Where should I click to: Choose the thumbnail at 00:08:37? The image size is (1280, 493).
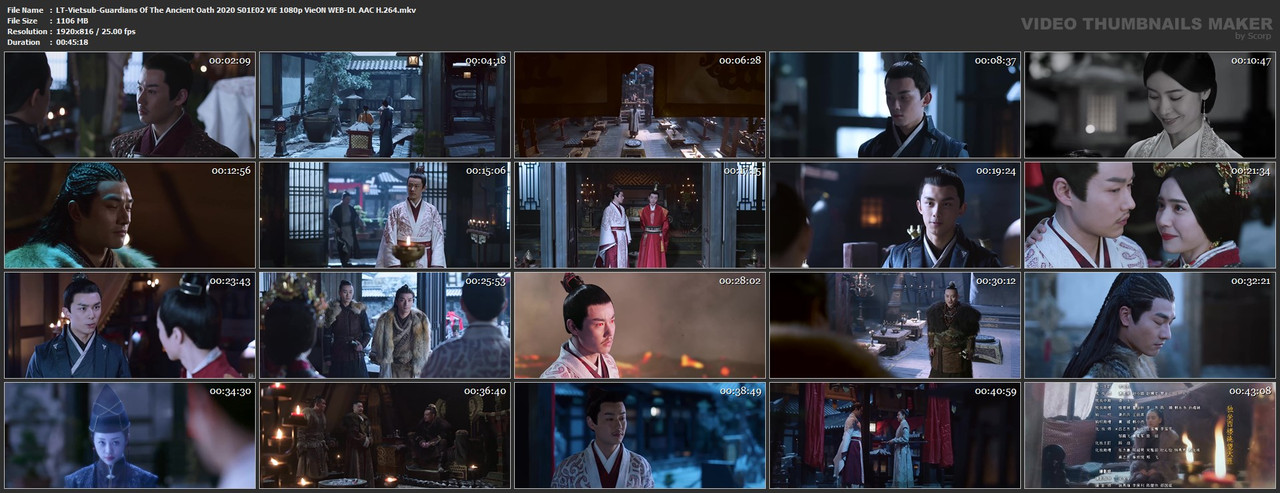(x=895, y=105)
